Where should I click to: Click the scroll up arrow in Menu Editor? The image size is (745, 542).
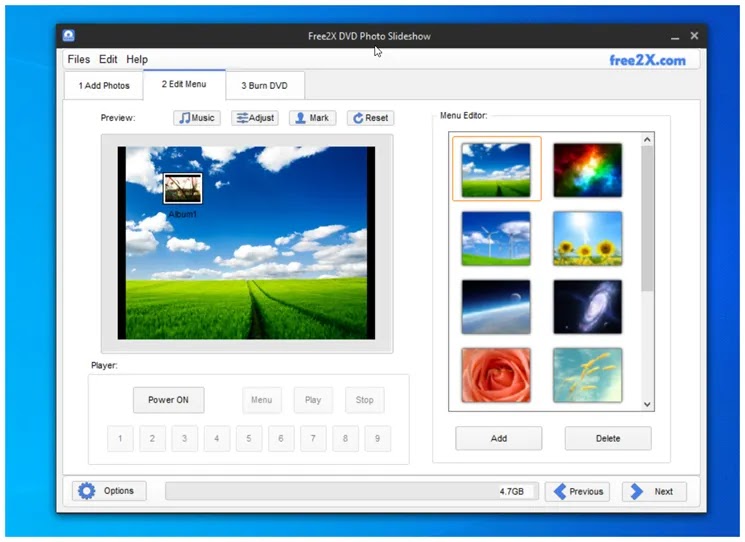pyautogui.click(x=647, y=139)
